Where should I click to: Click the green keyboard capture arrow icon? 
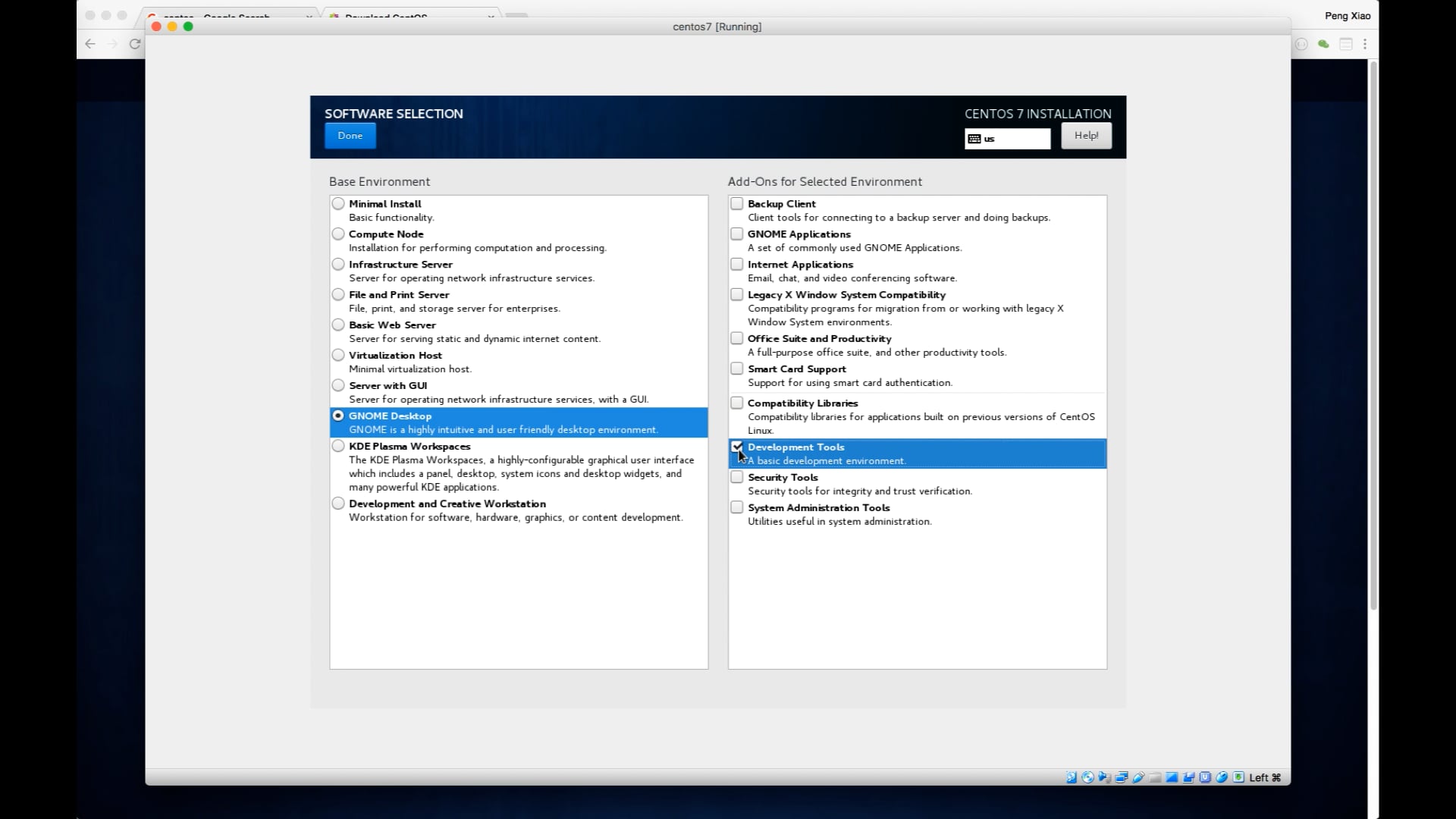click(x=1238, y=777)
